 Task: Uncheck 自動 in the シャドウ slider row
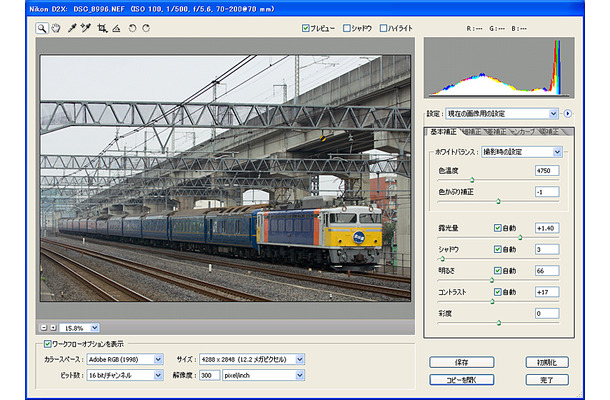click(498, 249)
